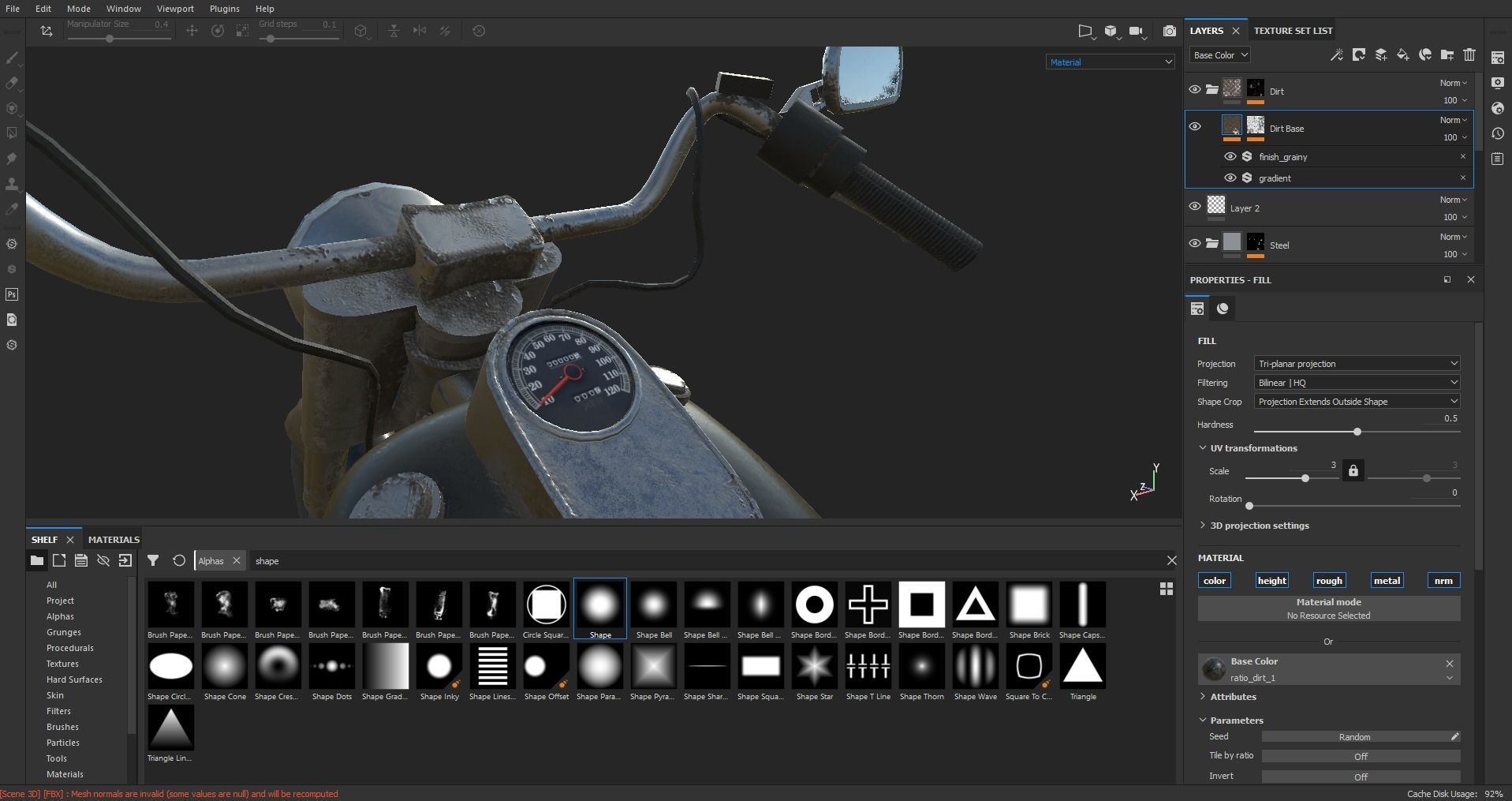
Task: Toggle the scale ratio lock
Action: tap(1353, 471)
